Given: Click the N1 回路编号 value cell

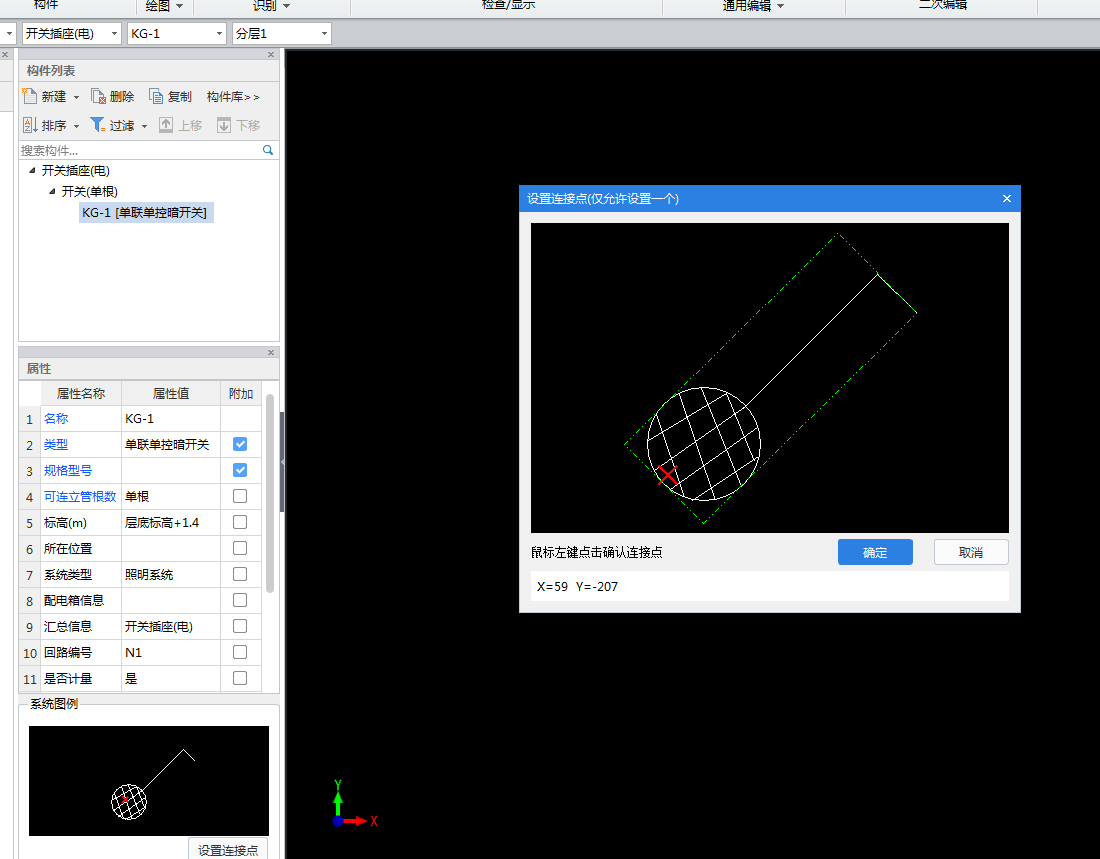Looking at the screenshot, I should (170, 652).
